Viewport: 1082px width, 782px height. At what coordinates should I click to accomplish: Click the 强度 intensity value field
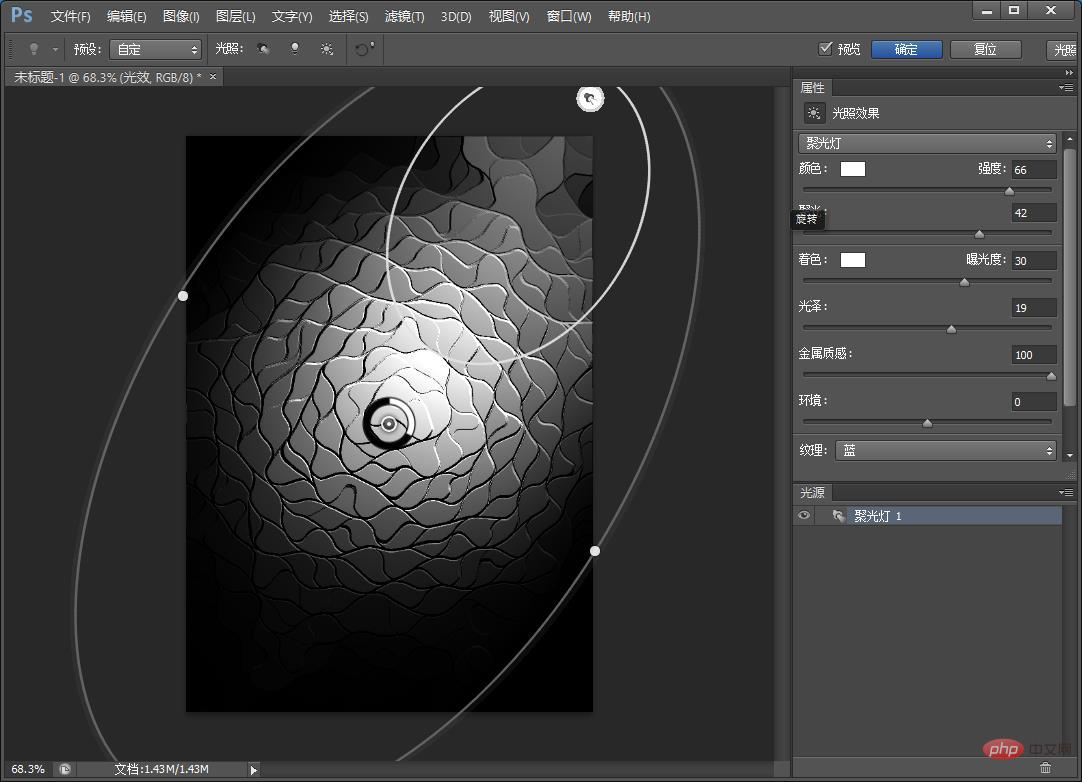tap(1033, 170)
